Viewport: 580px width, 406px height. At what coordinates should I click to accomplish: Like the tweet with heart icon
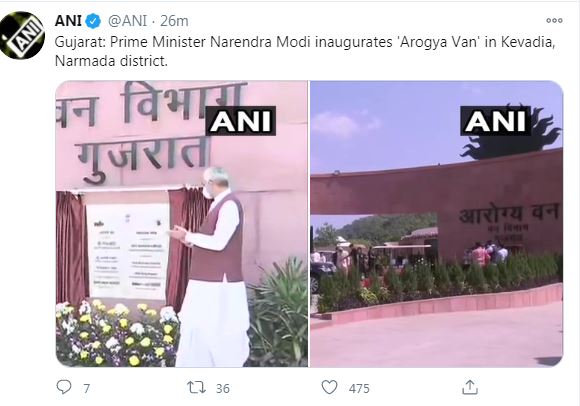pyautogui.click(x=329, y=387)
